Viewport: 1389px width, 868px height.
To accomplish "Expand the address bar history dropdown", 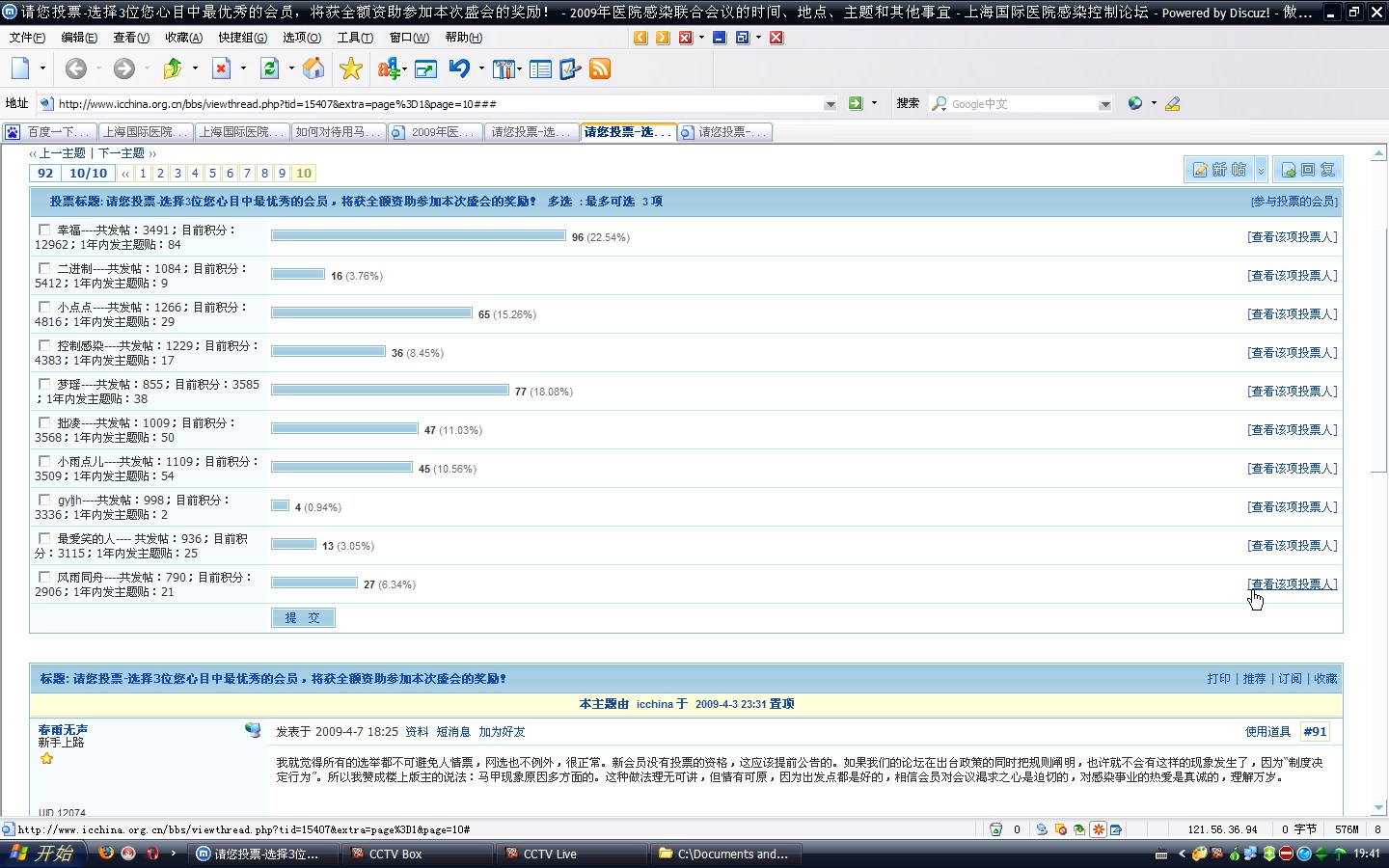I will pos(831,104).
